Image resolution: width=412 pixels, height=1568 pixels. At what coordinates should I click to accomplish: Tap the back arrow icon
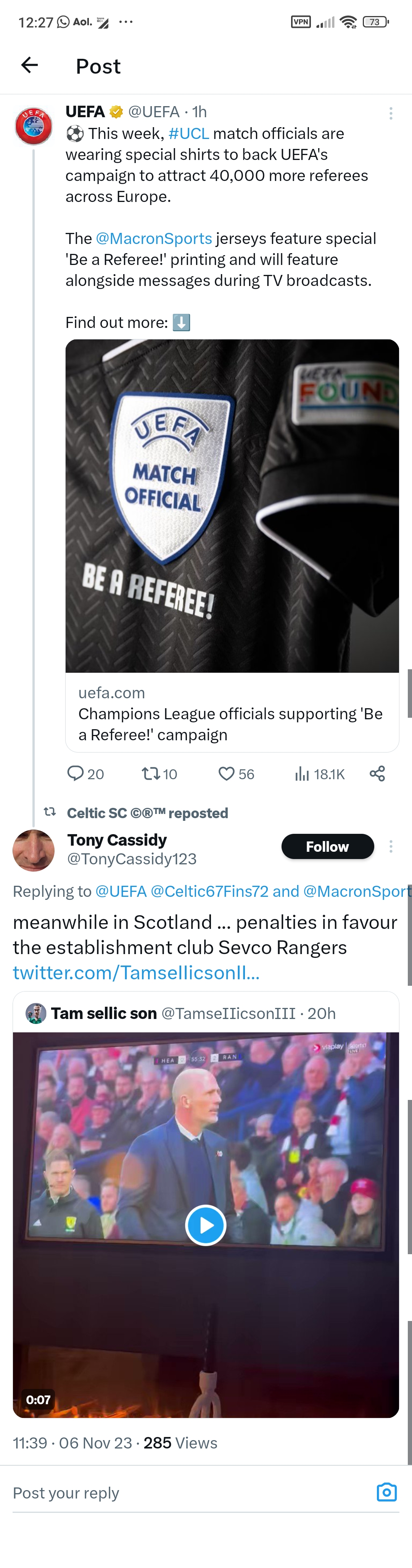tap(29, 65)
